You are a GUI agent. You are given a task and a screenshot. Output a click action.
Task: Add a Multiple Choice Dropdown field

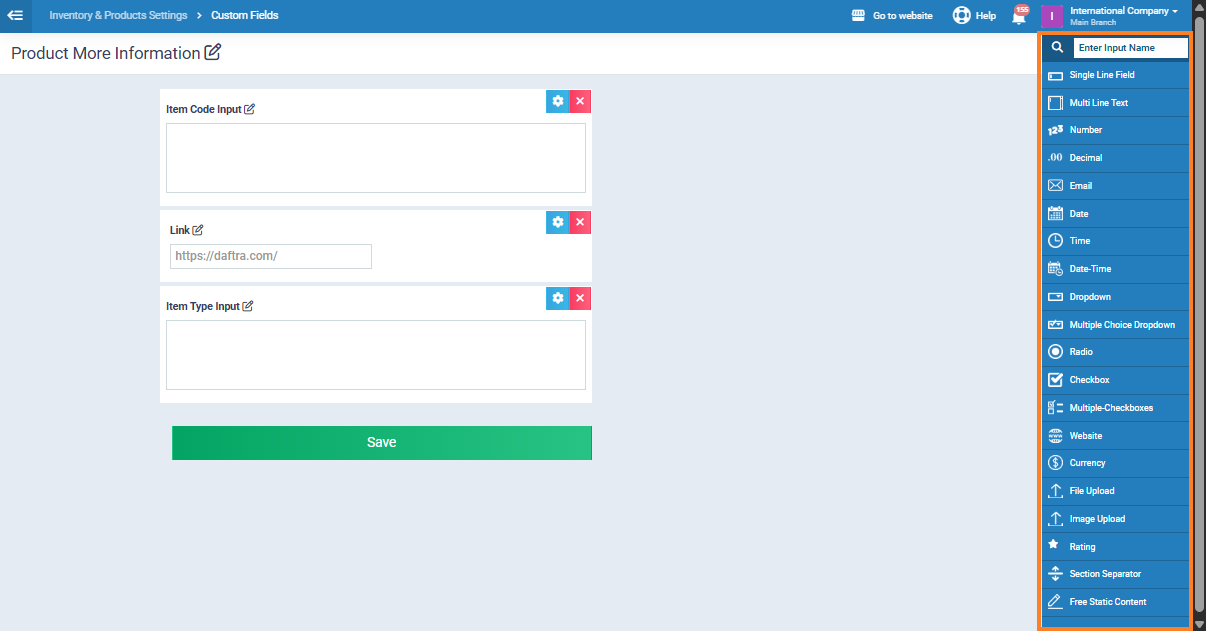click(x=1121, y=325)
